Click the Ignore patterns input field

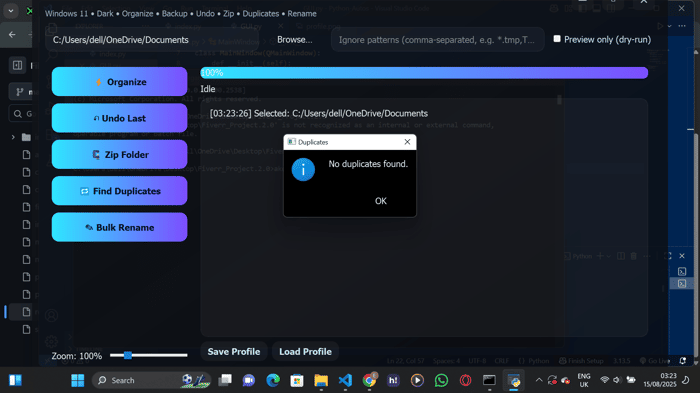[x=438, y=40]
